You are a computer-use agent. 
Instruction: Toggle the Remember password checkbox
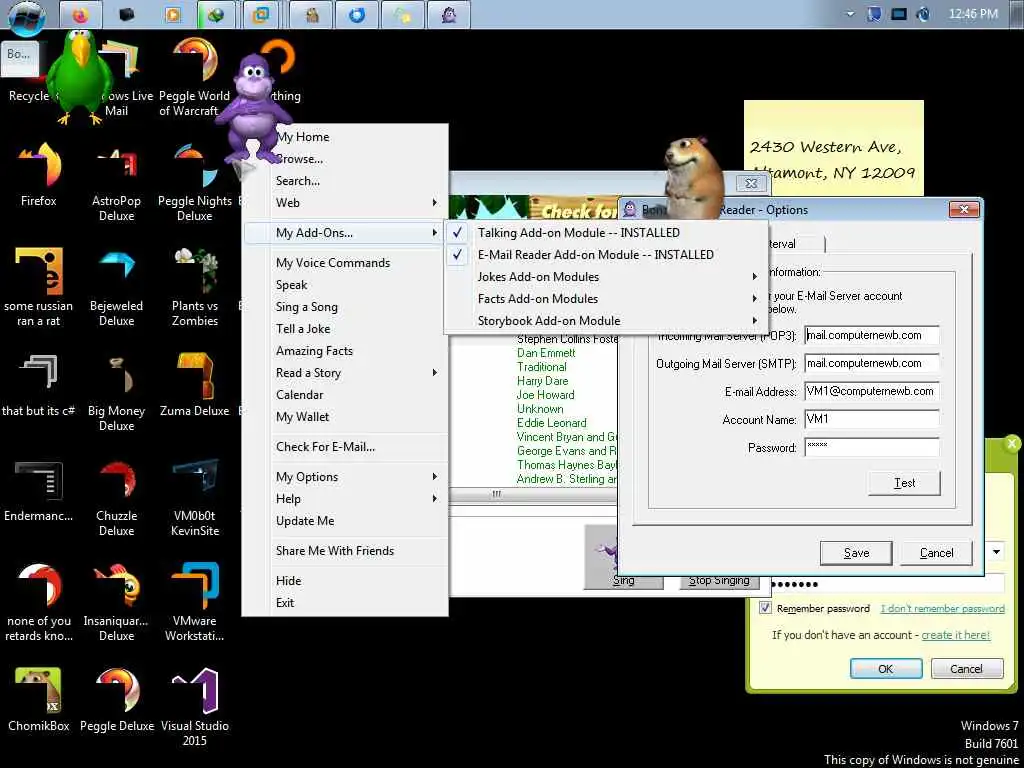(765, 608)
